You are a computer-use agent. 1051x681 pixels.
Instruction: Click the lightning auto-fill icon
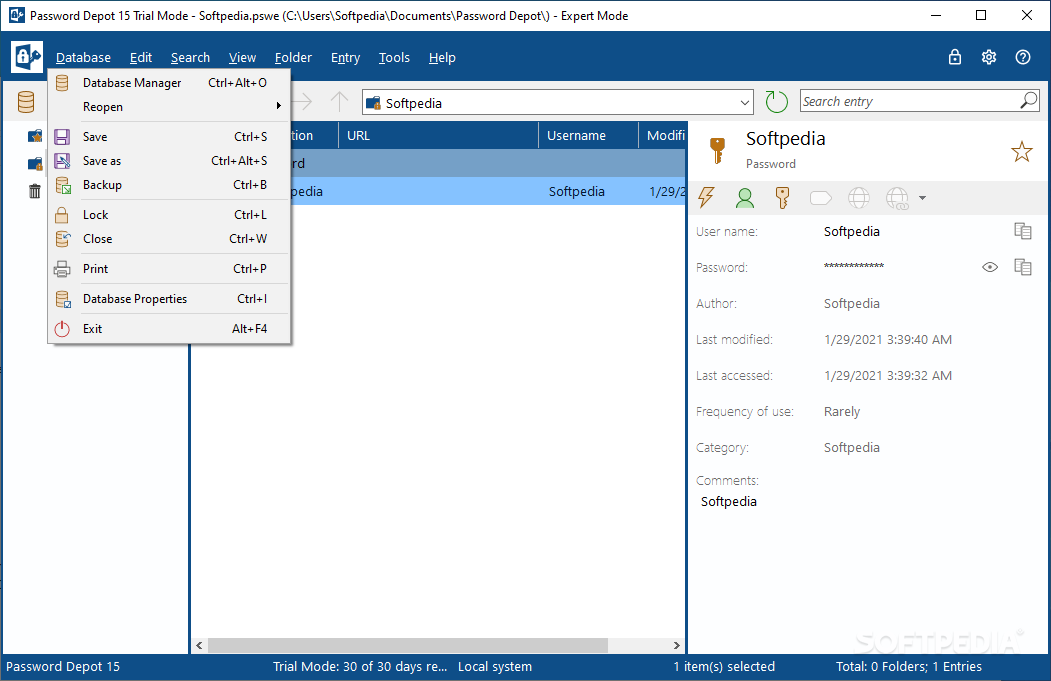click(706, 198)
